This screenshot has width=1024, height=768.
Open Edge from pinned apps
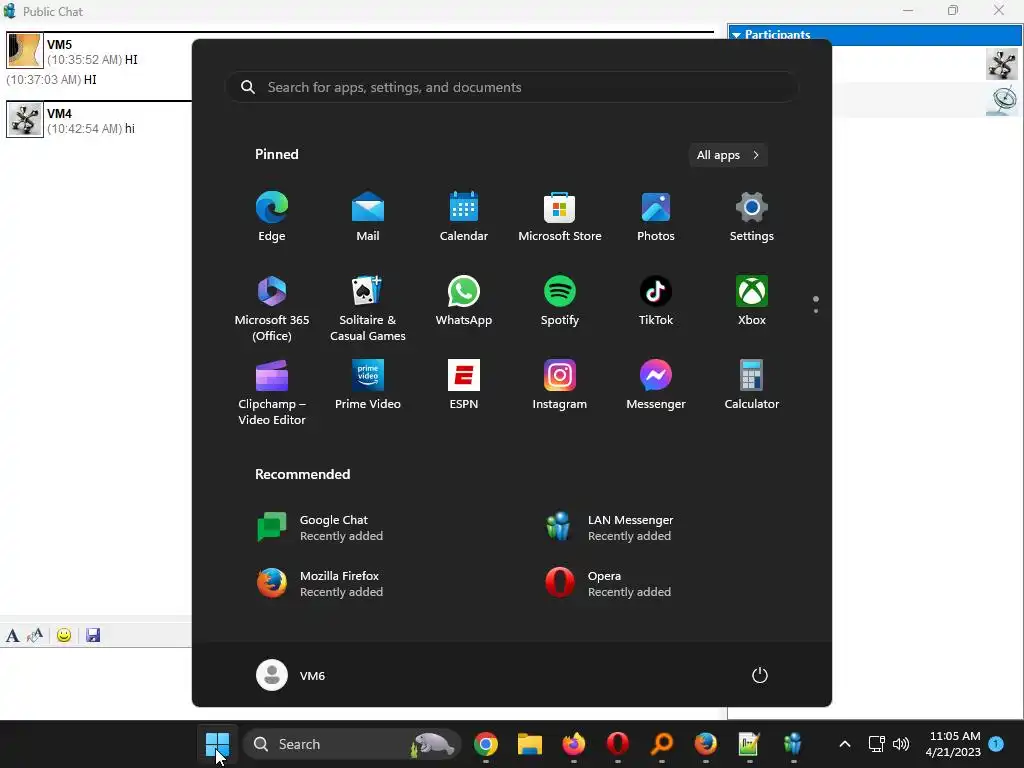272,216
